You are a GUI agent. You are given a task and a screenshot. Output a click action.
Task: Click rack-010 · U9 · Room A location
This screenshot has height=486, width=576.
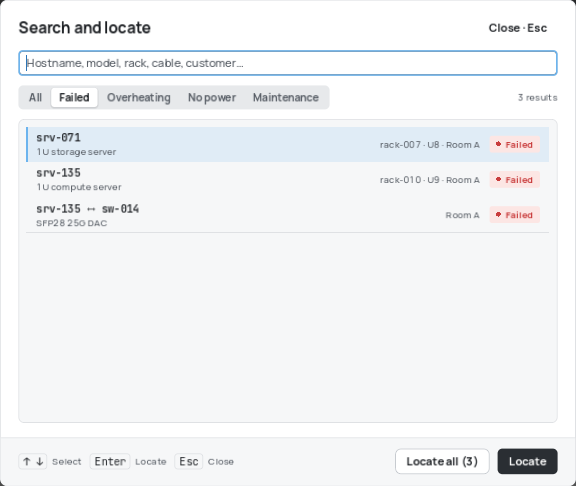(x=429, y=180)
